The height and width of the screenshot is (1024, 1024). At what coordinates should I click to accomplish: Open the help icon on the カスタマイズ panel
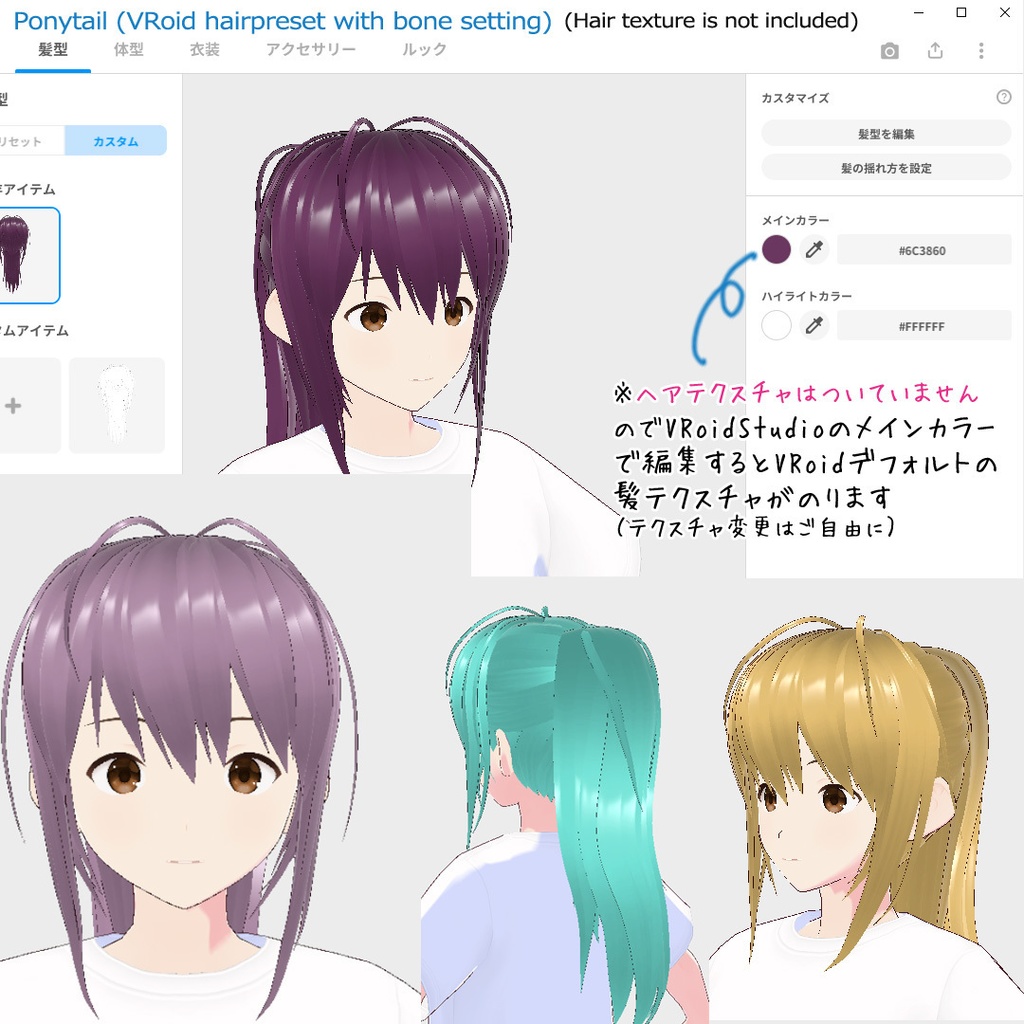(x=1006, y=97)
